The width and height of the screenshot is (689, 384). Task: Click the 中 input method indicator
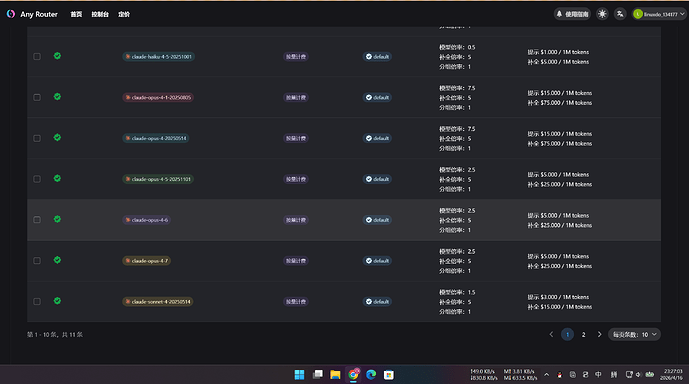(x=598, y=375)
